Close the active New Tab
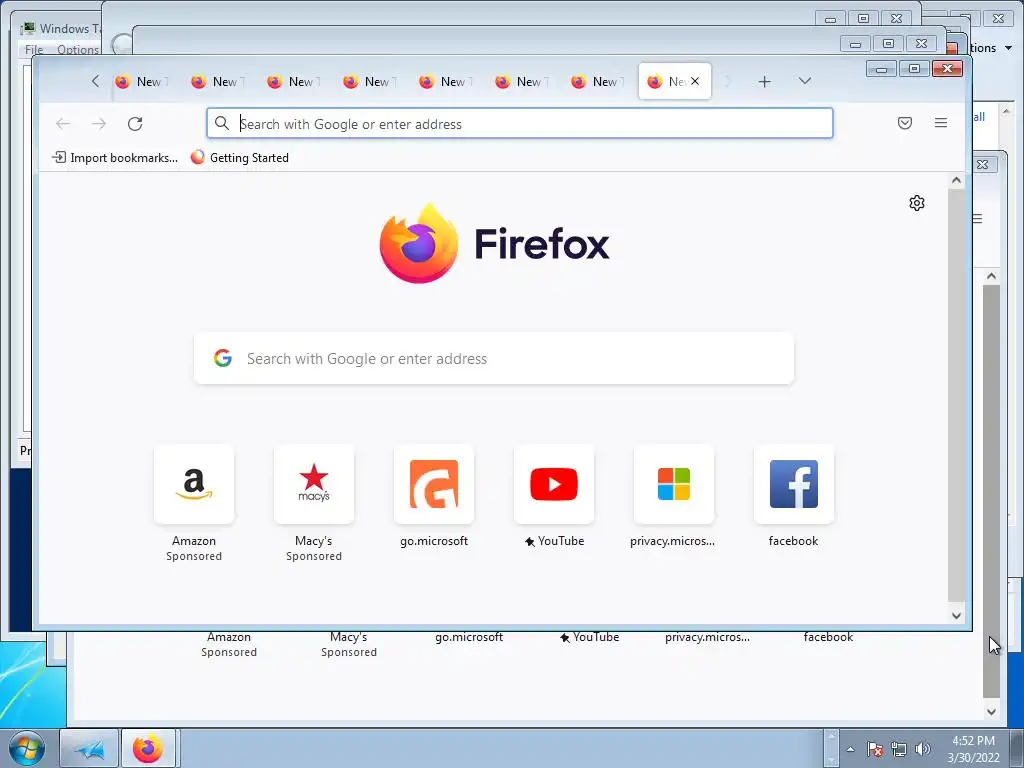This screenshot has width=1024, height=768. [x=695, y=81]
